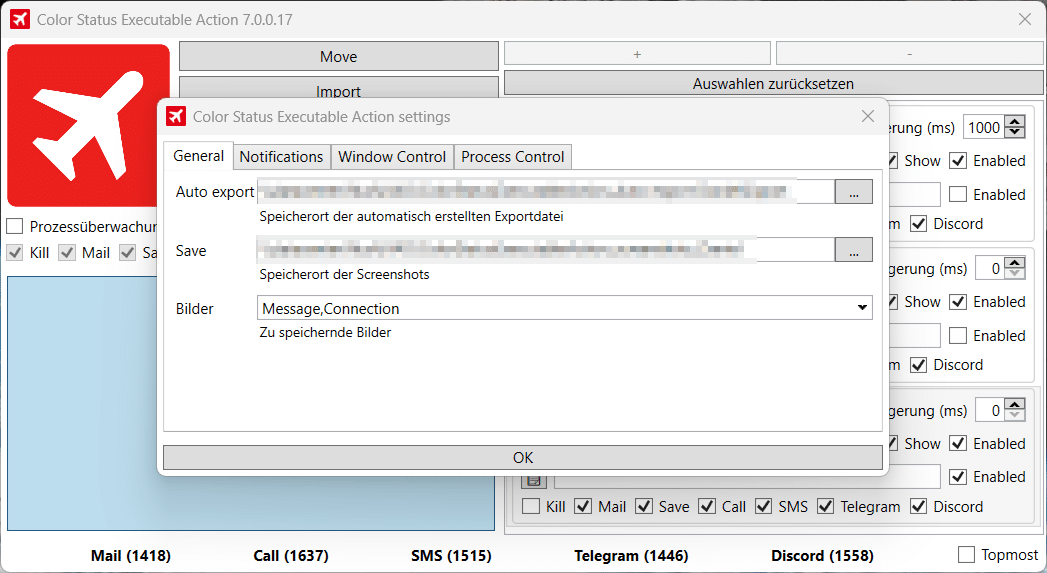This screenshot has width=1047, height=573.
Task: Toggle Mail checkbox under Prozessüberwachung
Action: [x=67, y=252]
